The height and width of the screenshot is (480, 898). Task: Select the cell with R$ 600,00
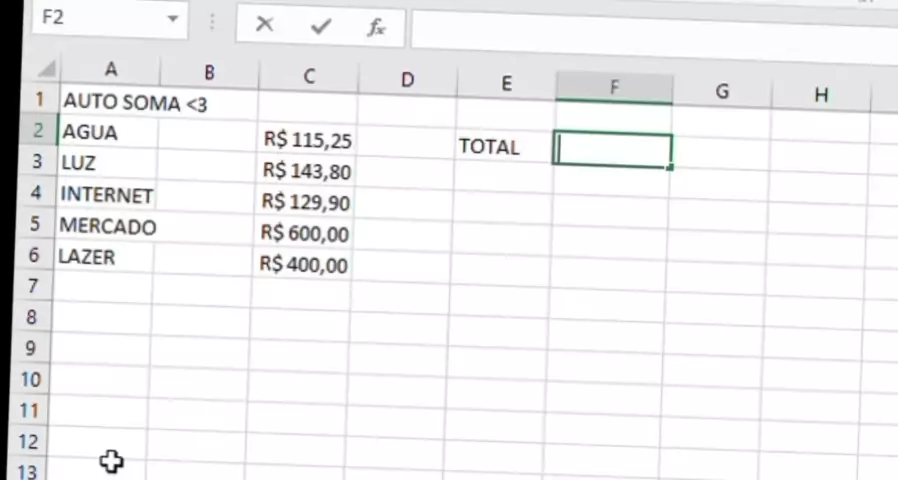click(304, 233)
